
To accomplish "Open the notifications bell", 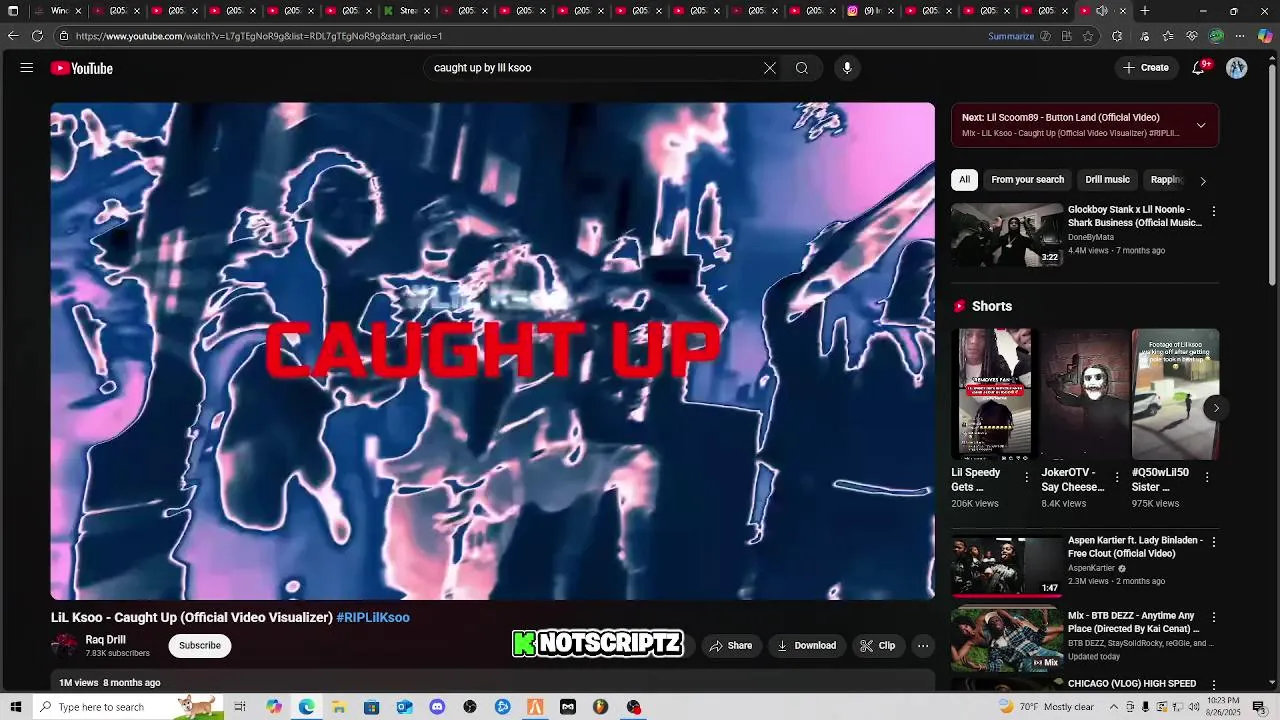I will pyautogui.click(x=1199, y=68).
